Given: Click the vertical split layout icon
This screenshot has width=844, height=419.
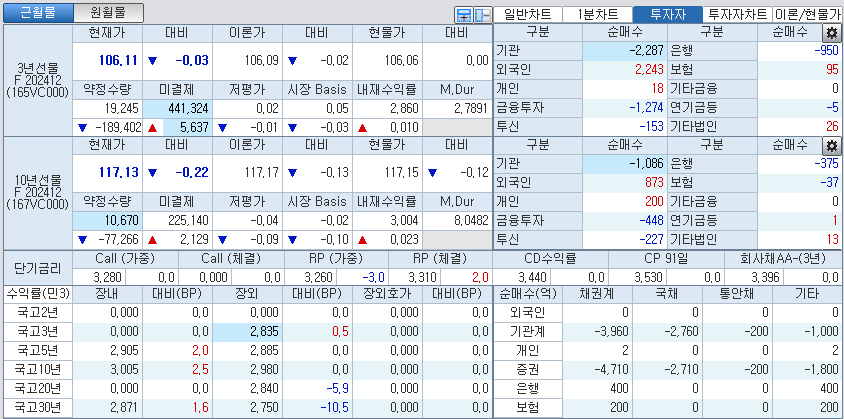Looking at the screenshot, I should click(x=482, y=15).
